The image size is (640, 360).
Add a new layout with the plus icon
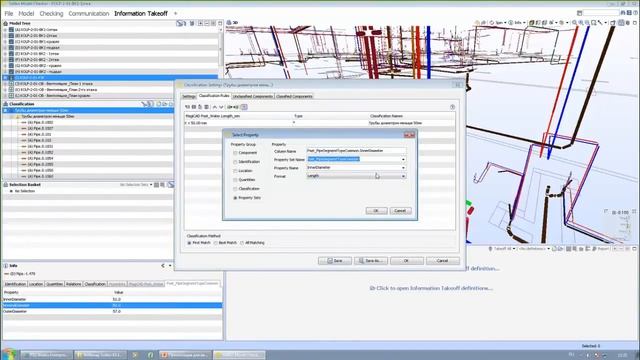pyautogui.click(x=176, y=13)
